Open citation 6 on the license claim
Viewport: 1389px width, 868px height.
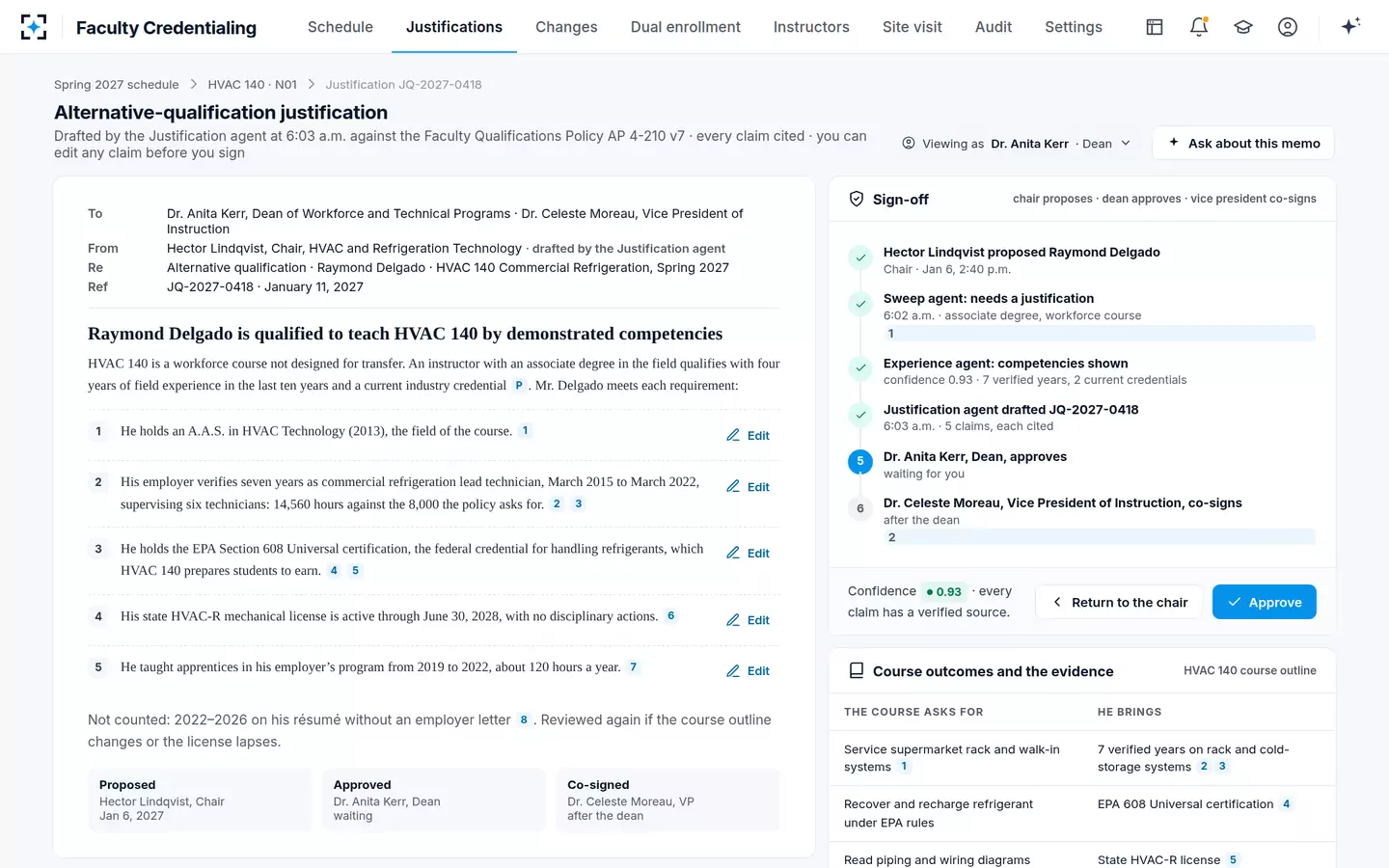671,616
